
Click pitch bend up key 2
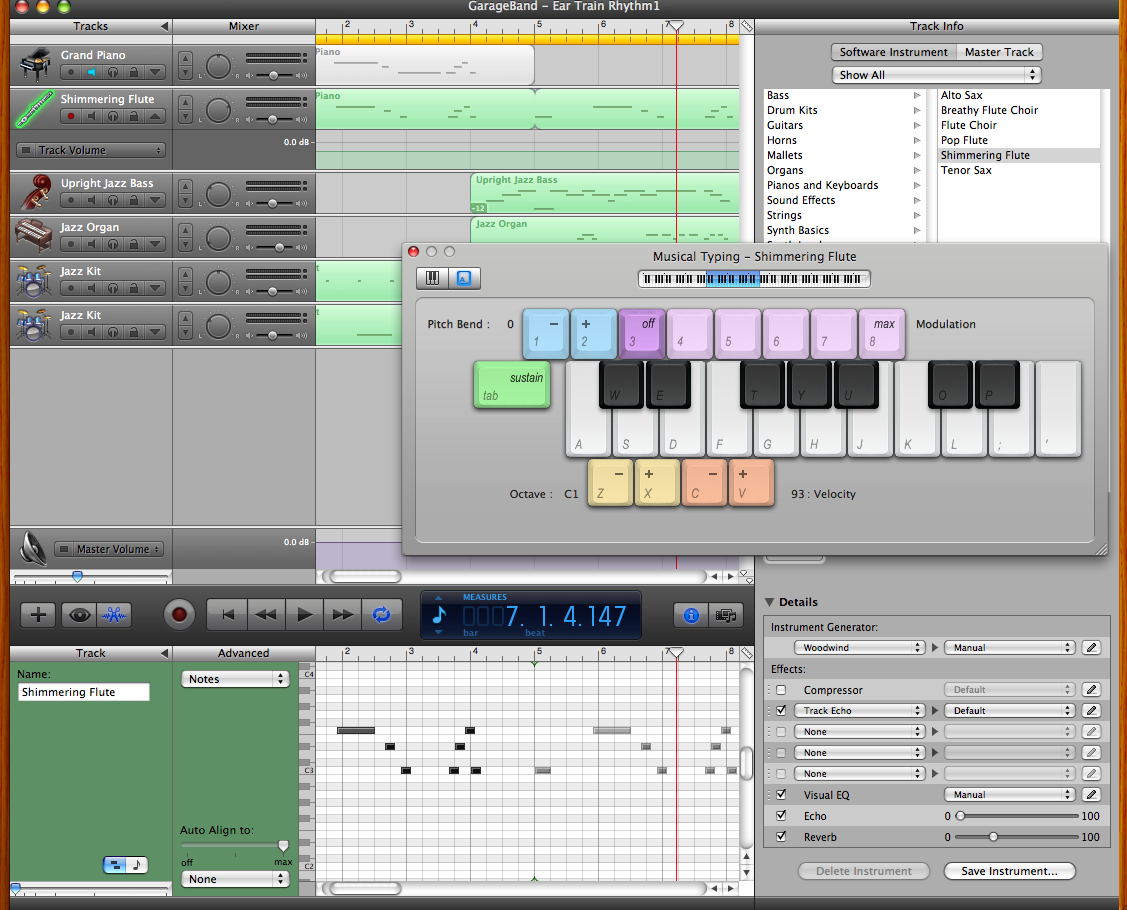coord(594,334)
